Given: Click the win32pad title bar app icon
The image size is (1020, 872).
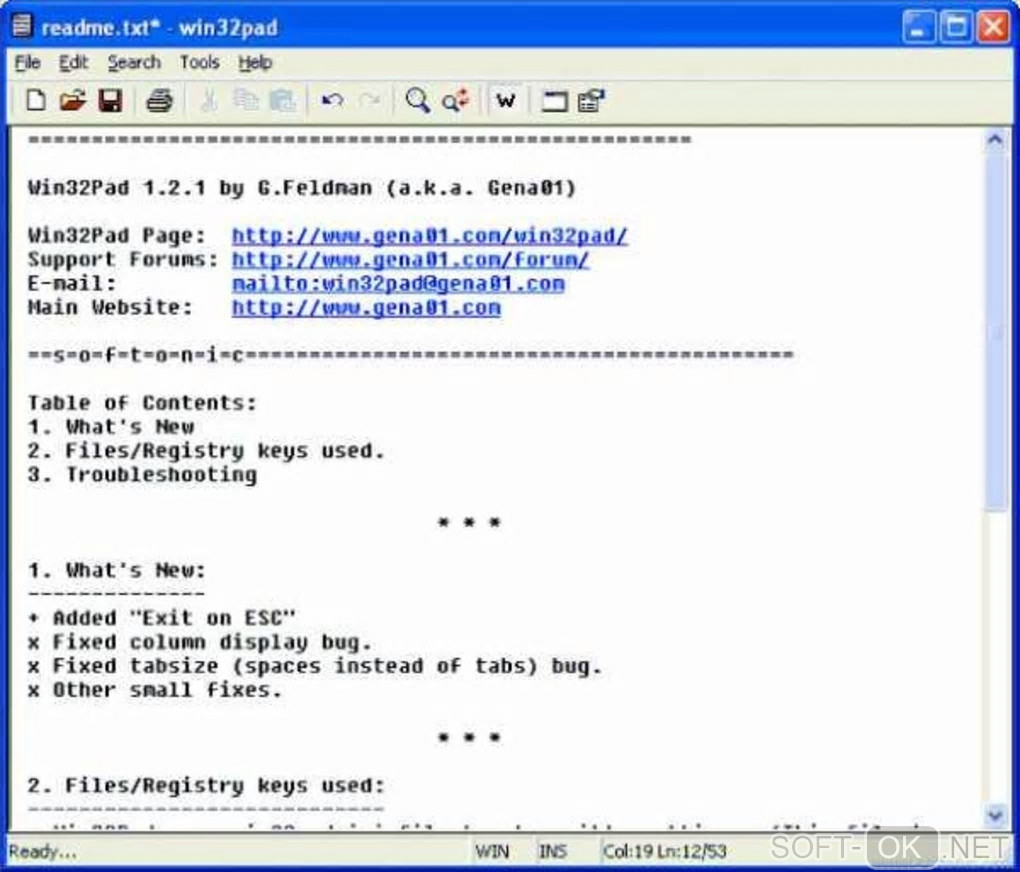Looking at the screenshot, I should click(x=22, y=27).
